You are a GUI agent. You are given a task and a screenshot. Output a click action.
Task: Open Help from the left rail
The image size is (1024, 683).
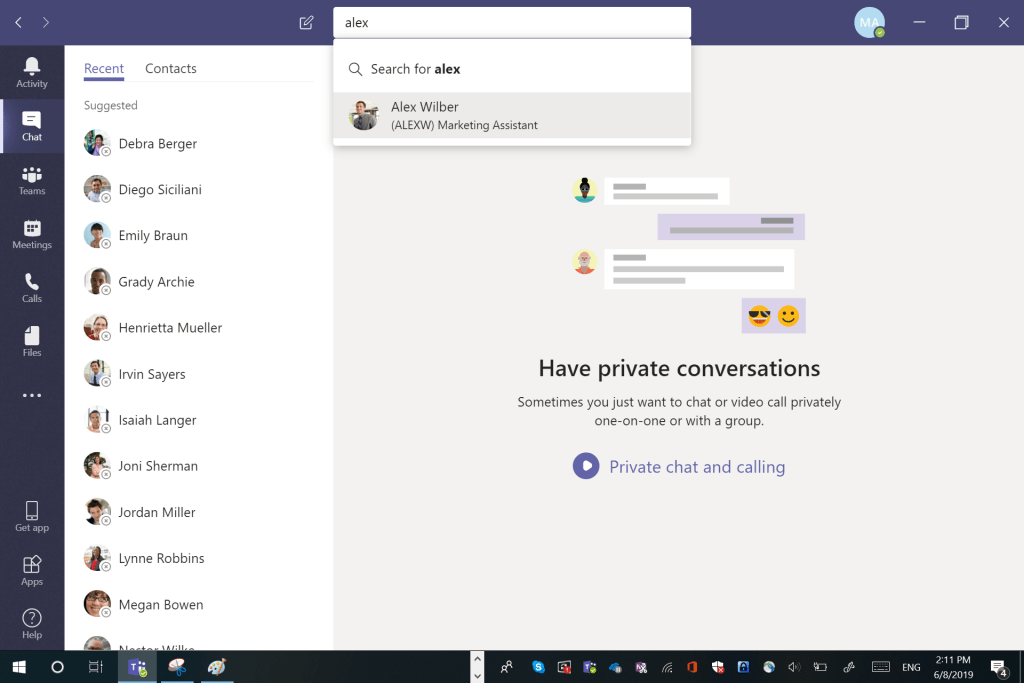click(x=31, y=620)
